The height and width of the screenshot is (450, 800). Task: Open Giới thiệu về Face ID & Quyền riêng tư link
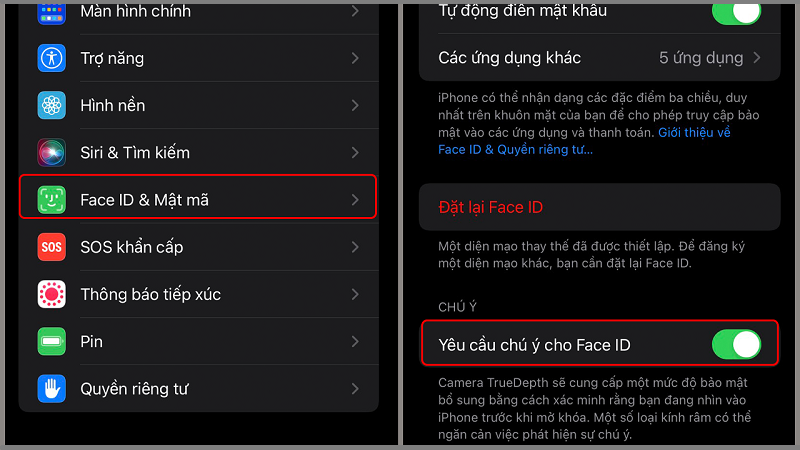tap(584, 141)
